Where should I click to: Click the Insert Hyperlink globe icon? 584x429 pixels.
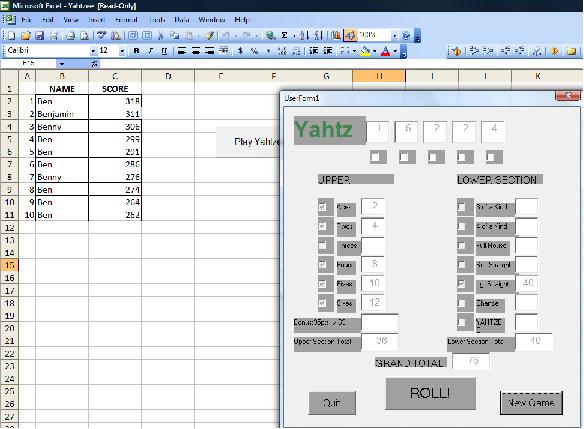pyautogui.click(x=270, y=35)
